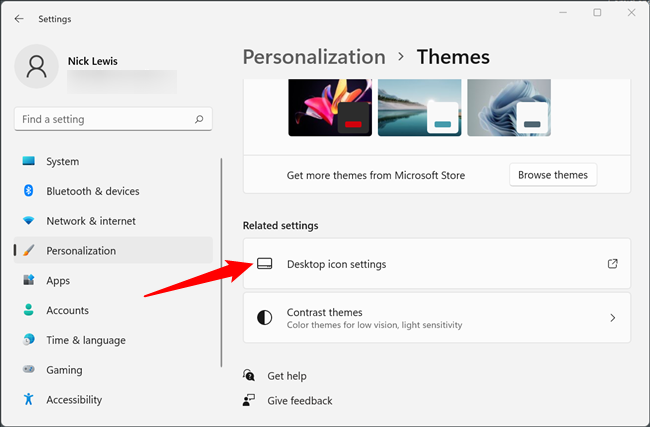Image resolution: width=650 pixels, height=427 pixels.
Task: Click the Give feedback link
Action: [299, 400]
